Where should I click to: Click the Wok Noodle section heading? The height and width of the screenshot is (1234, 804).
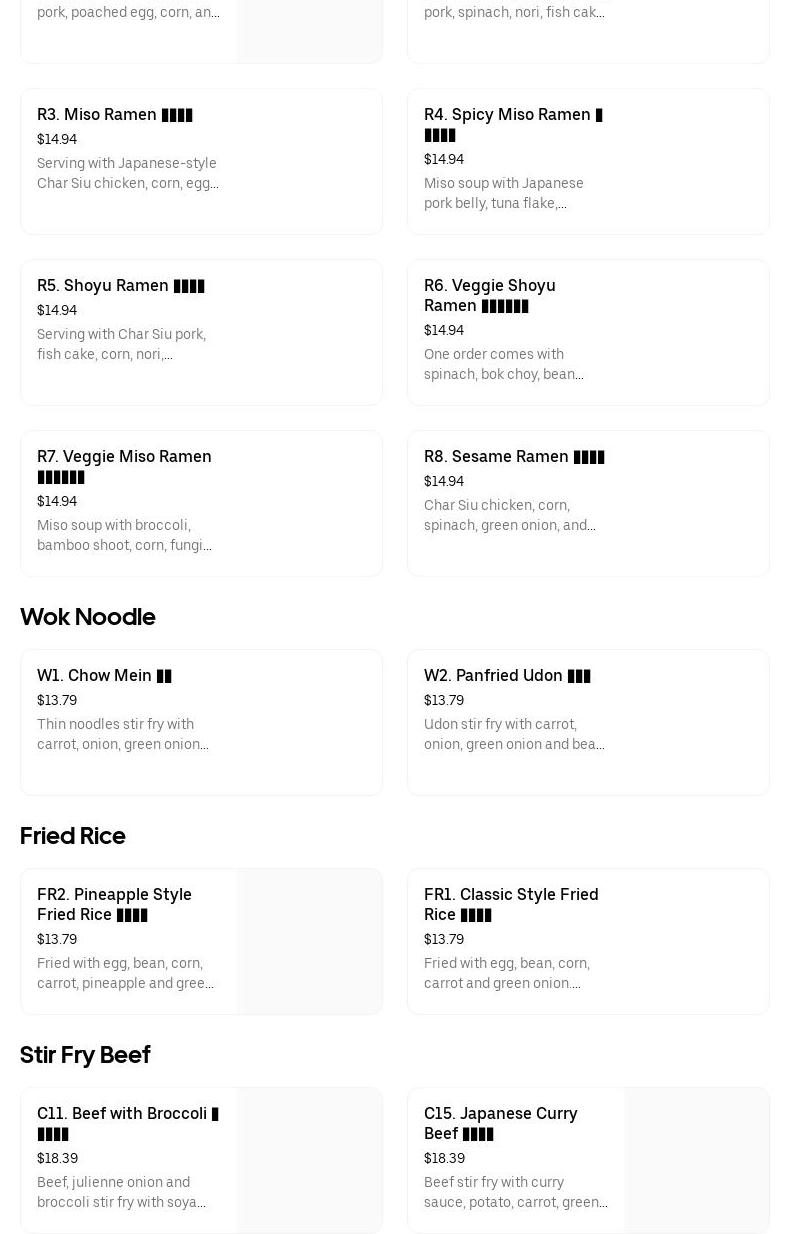[x=88, y=617]
